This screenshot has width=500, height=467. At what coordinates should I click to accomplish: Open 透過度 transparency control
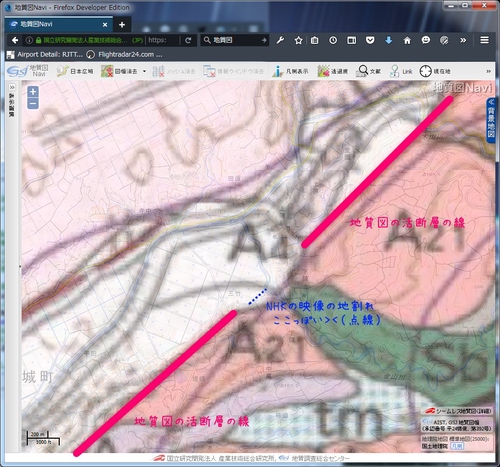tap(333, 71)
